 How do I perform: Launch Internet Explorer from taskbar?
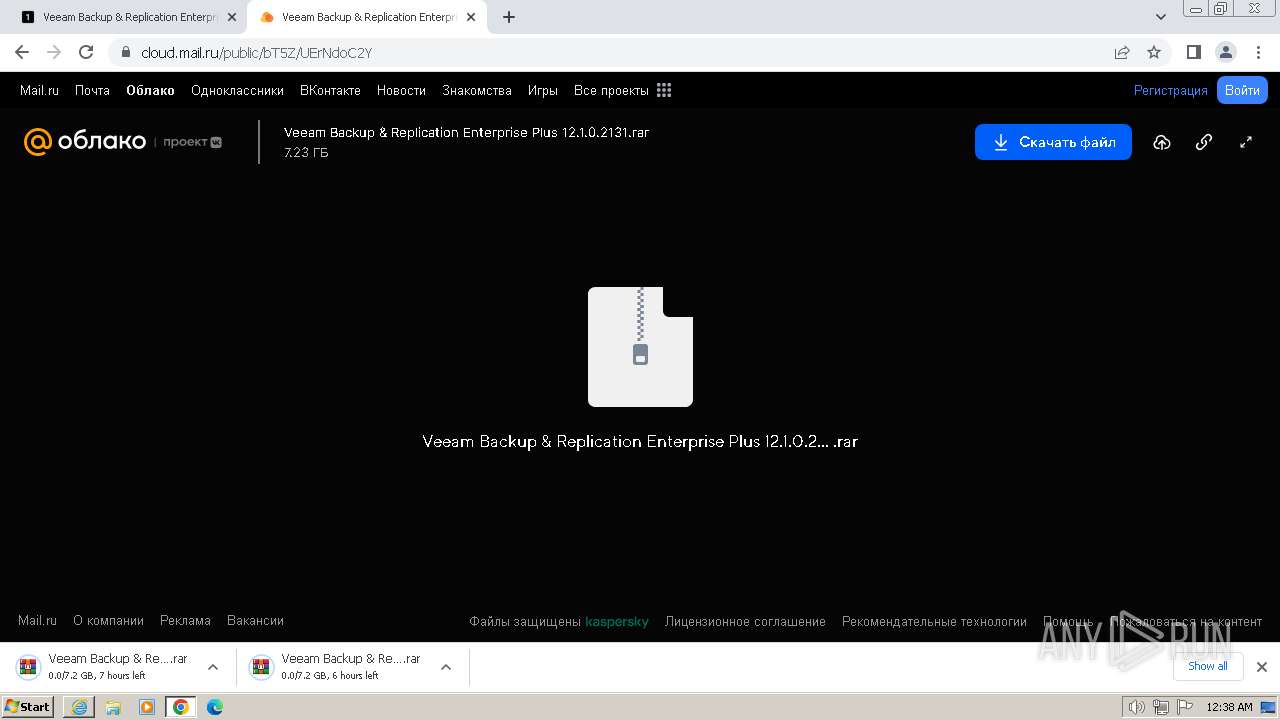tap(79, 707)
